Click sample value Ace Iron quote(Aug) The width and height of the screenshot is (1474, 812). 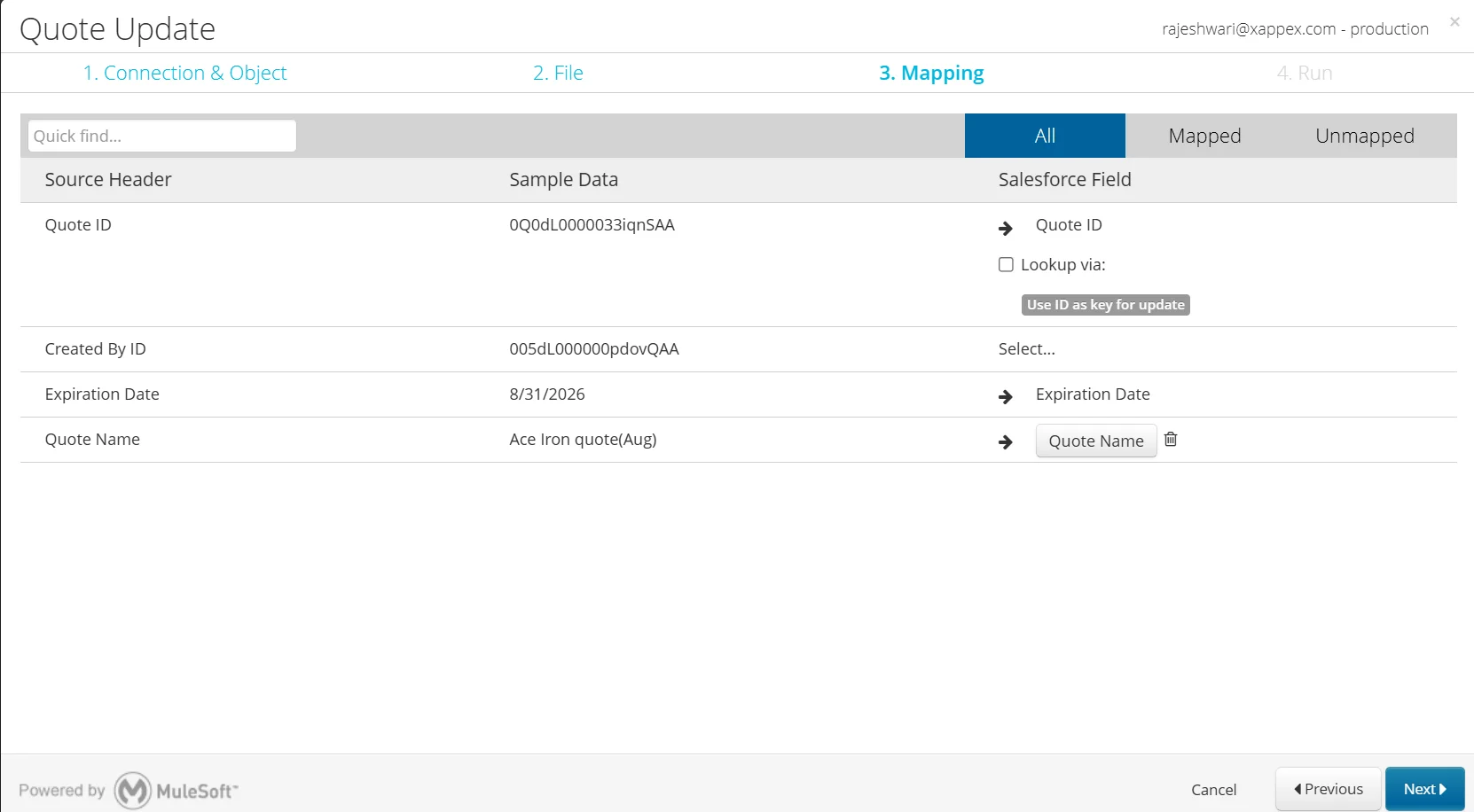583,440
